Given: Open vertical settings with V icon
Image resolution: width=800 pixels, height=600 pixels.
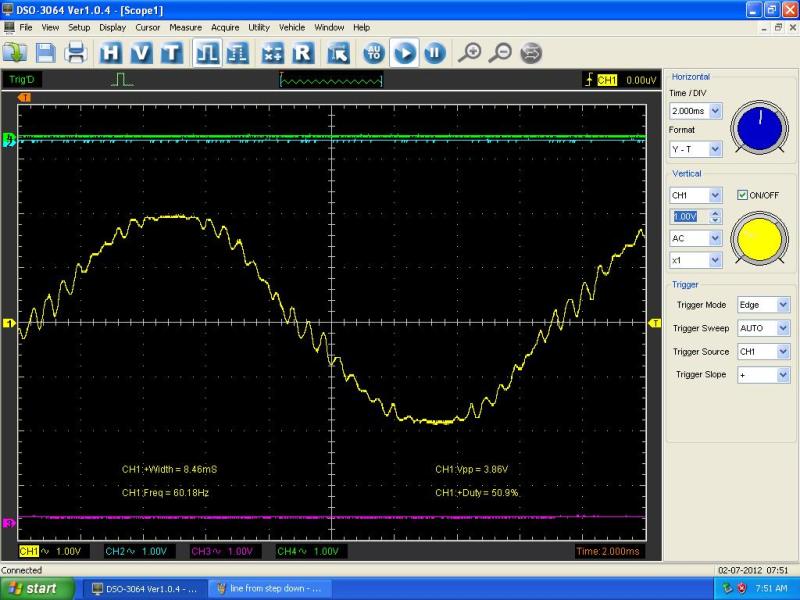Looking at the screenshot, I should point(141,53).
